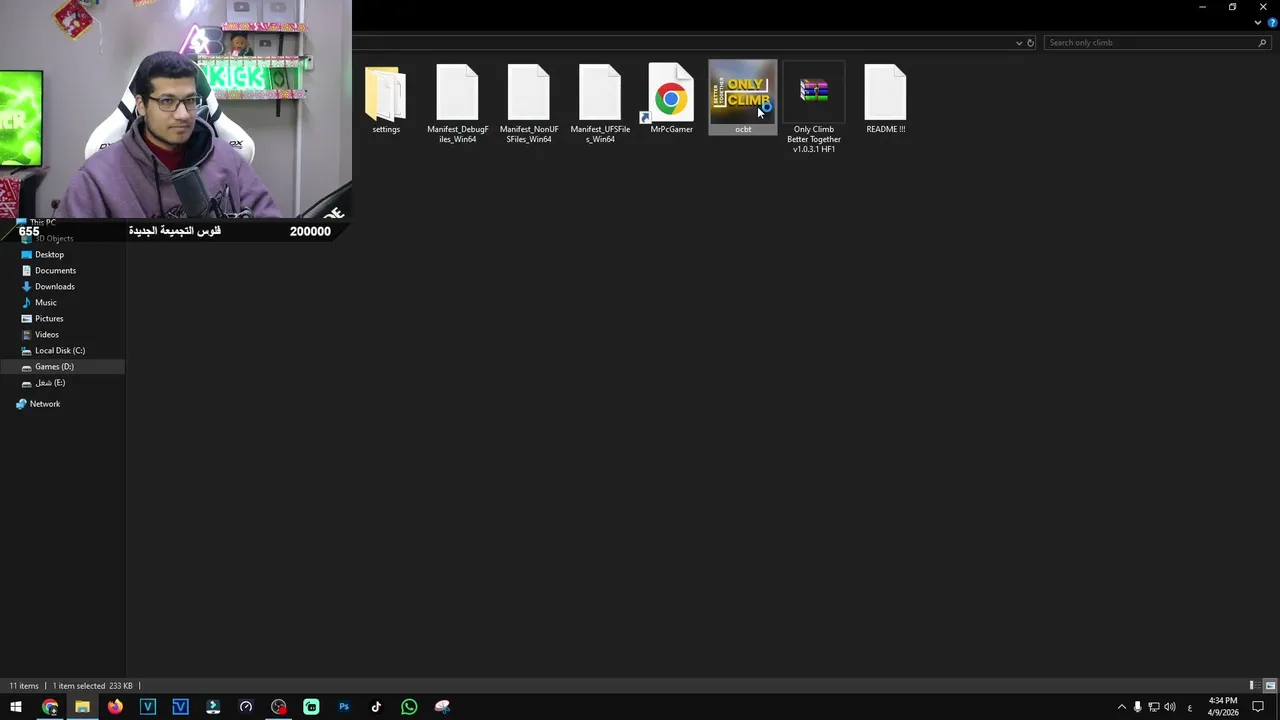The height and width of the screenshot is (720, 1280).
Task: Open Pictures in navigation pane
Action: 49,318
